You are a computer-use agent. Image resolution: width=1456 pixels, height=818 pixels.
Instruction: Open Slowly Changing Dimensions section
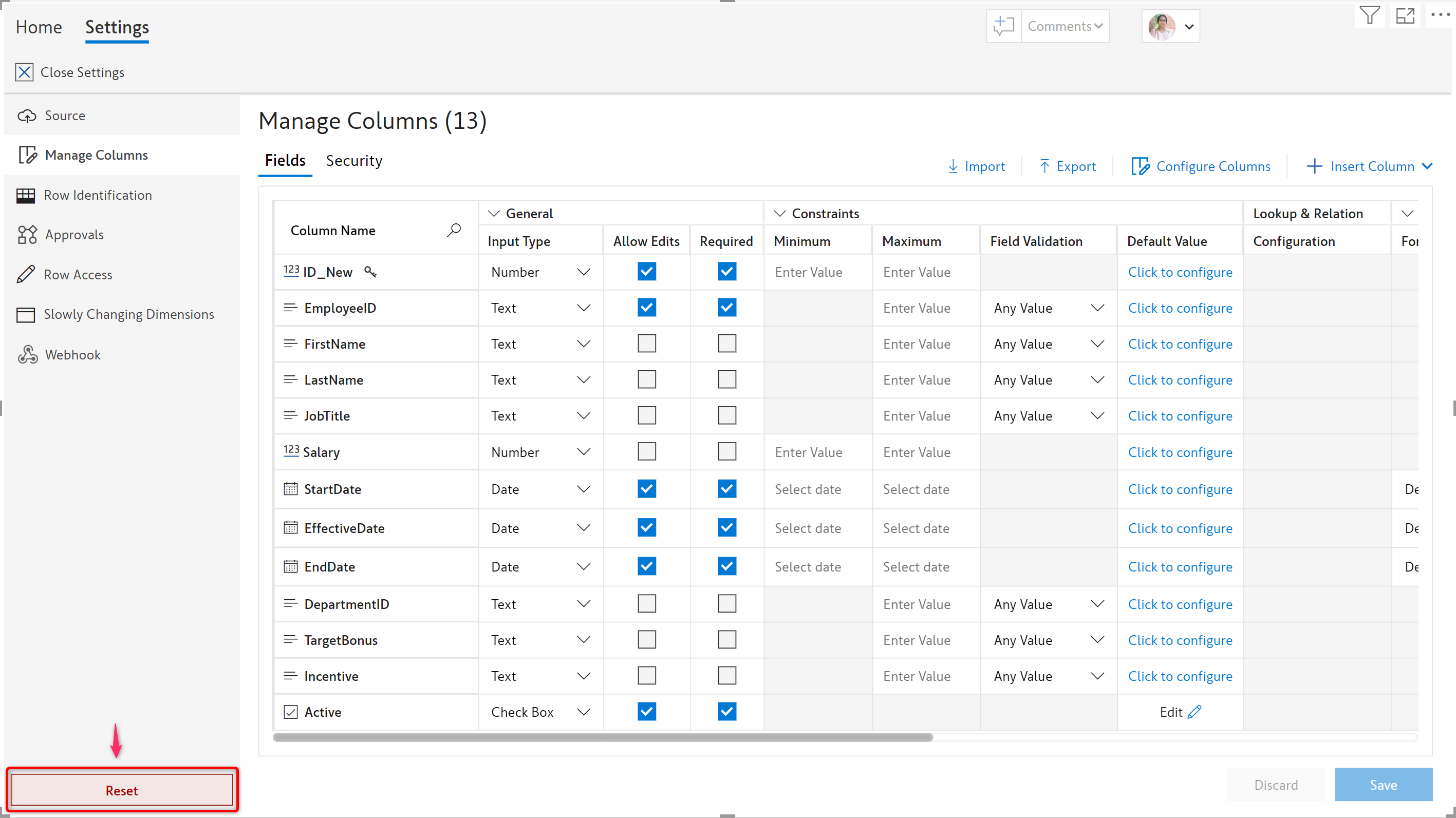[128, 314]
